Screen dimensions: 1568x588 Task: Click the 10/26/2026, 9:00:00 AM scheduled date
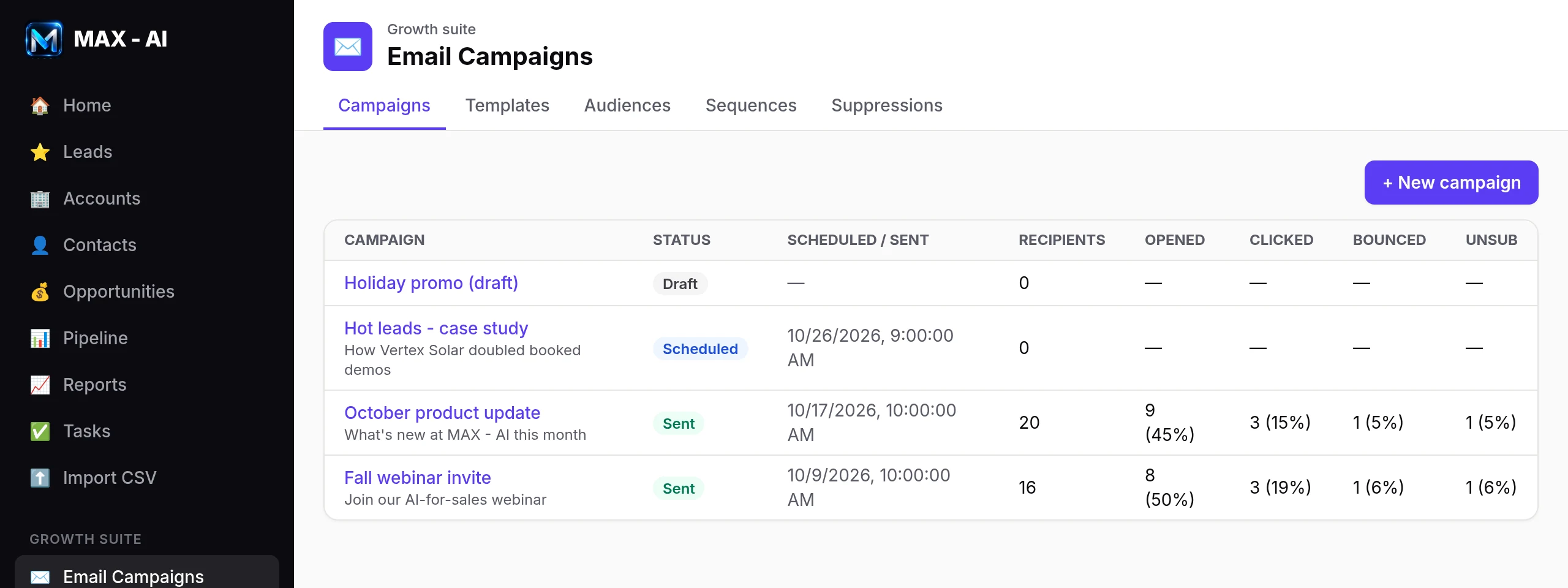coord(870,348)
